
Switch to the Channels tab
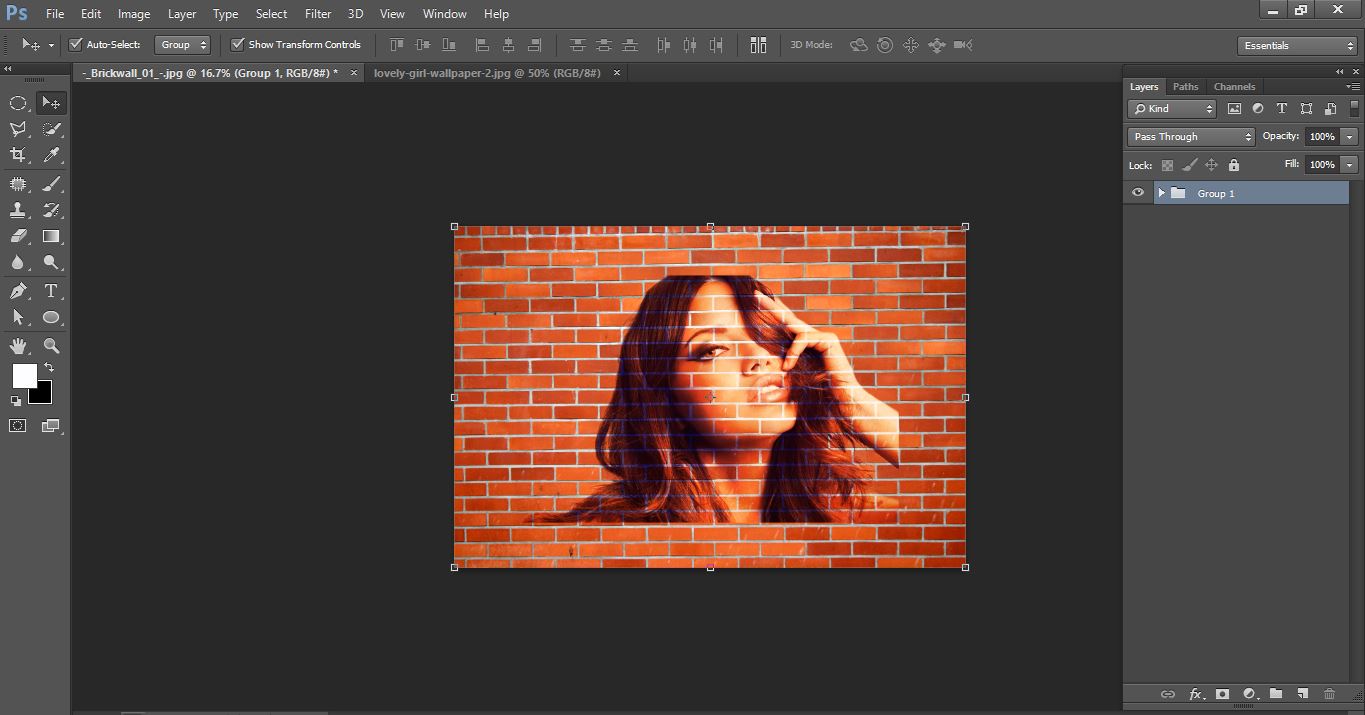click(1233, 86)
